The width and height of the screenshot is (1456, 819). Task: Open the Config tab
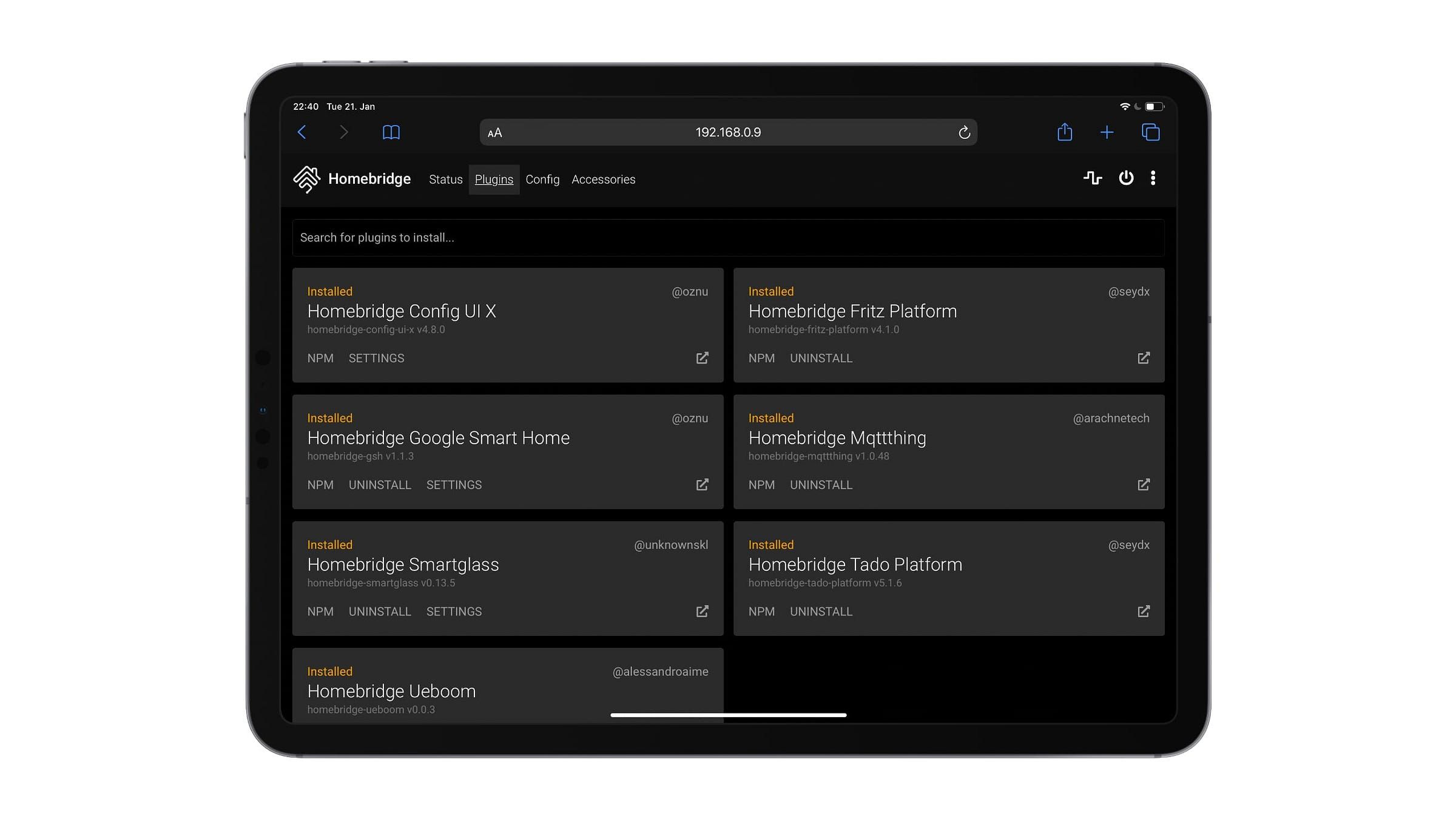[x=542, y=180]
